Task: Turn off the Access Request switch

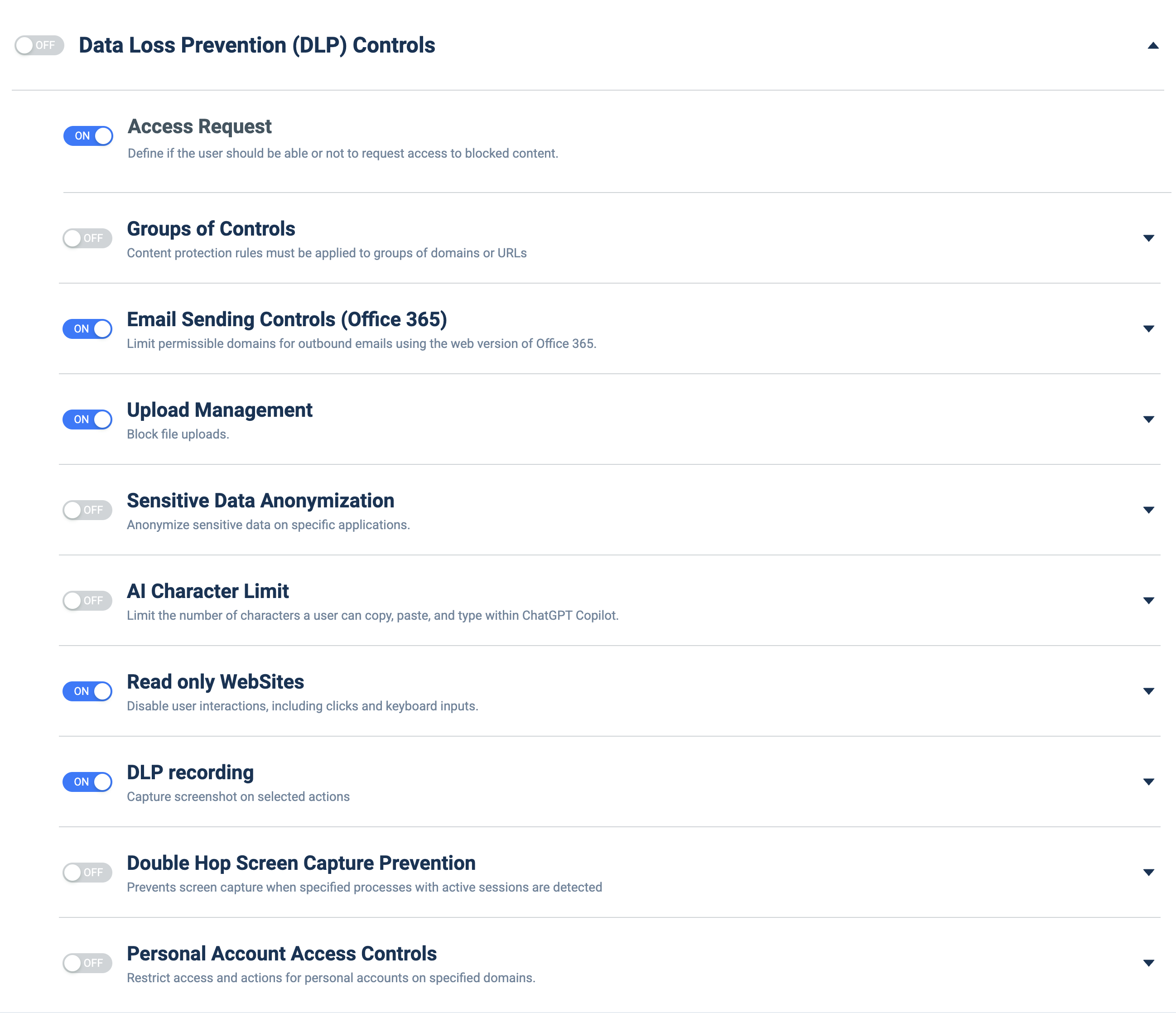Action: (x=88, y=136)
